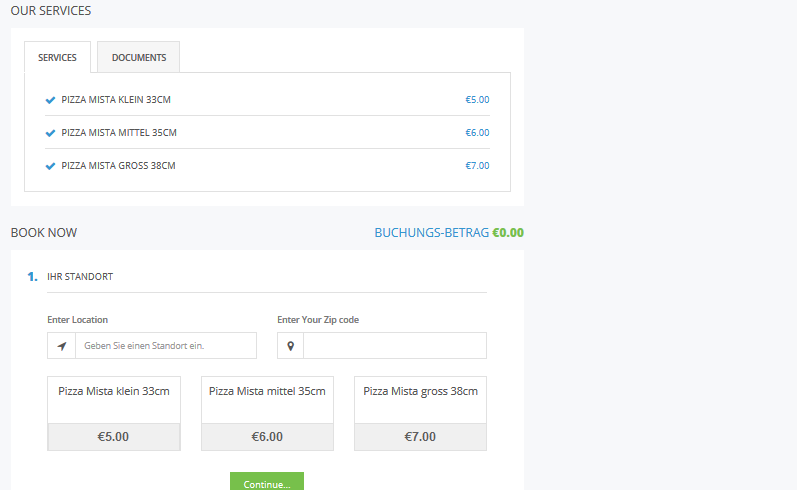Click the €5.00 price bar on card
Screen dimensions: 797x490
114,437
